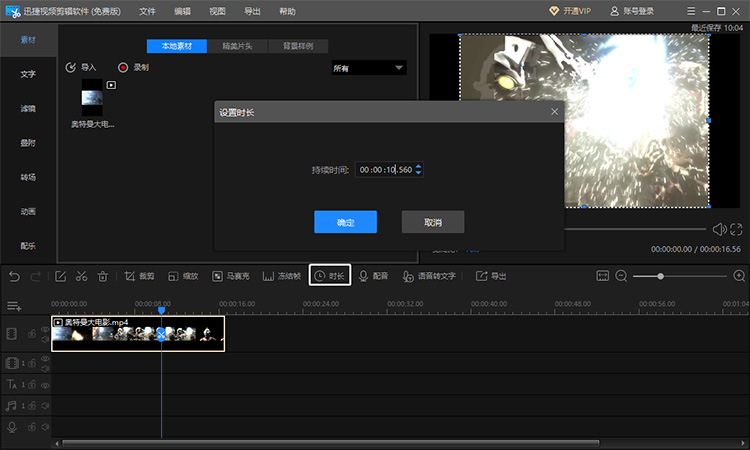Enter fullscreen preview mode
Screen dimensions: 750x450
click(737, 230)
